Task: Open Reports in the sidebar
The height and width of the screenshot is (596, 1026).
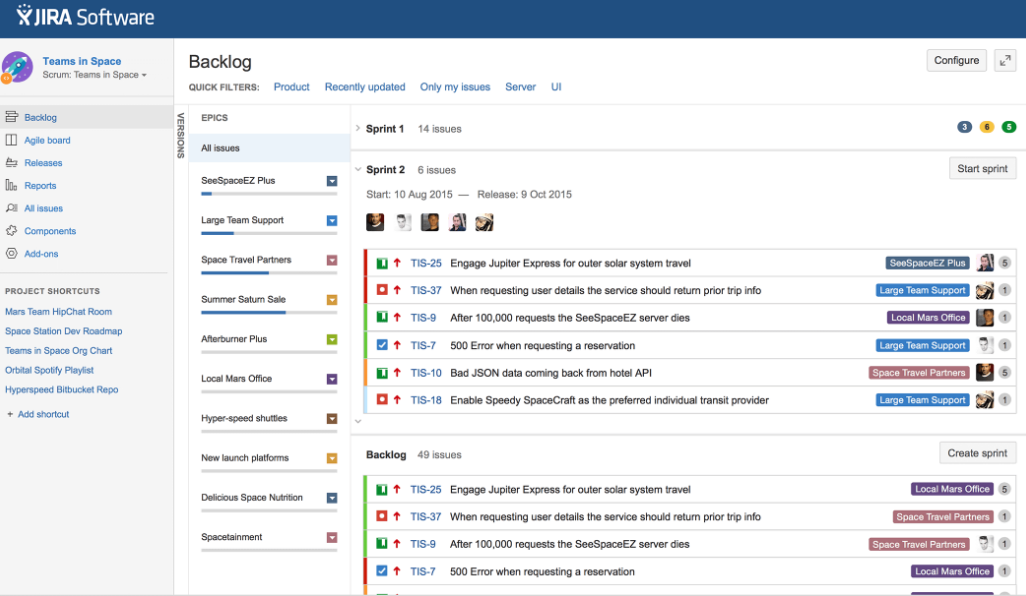Action: pos(40,186)
